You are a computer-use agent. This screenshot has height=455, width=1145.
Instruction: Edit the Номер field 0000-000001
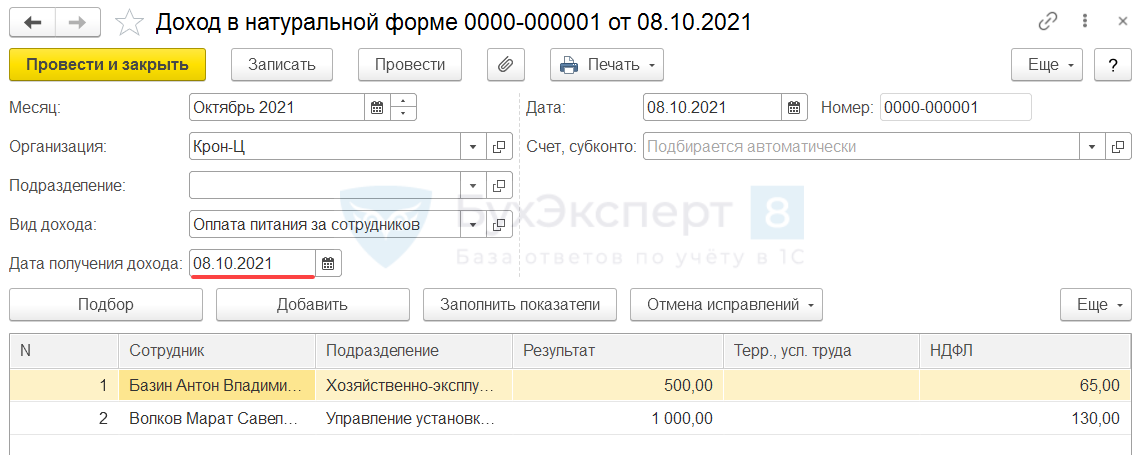(x=956, y=107)
